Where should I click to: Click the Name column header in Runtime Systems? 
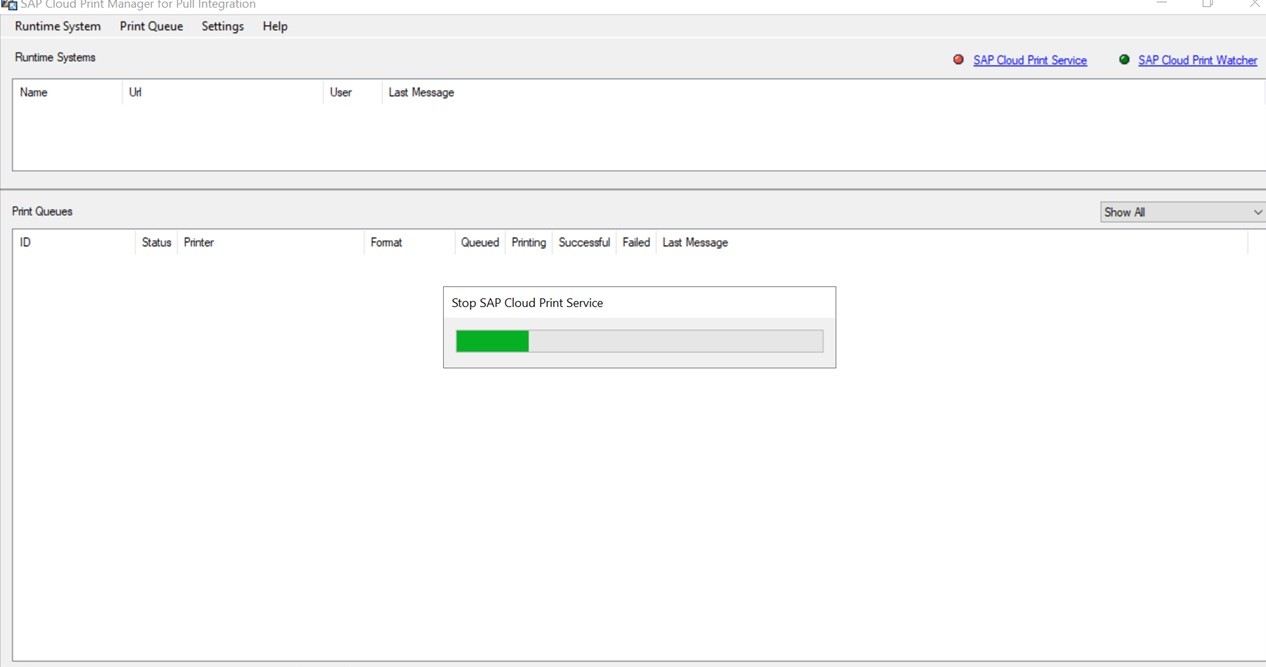coord(67,92)
